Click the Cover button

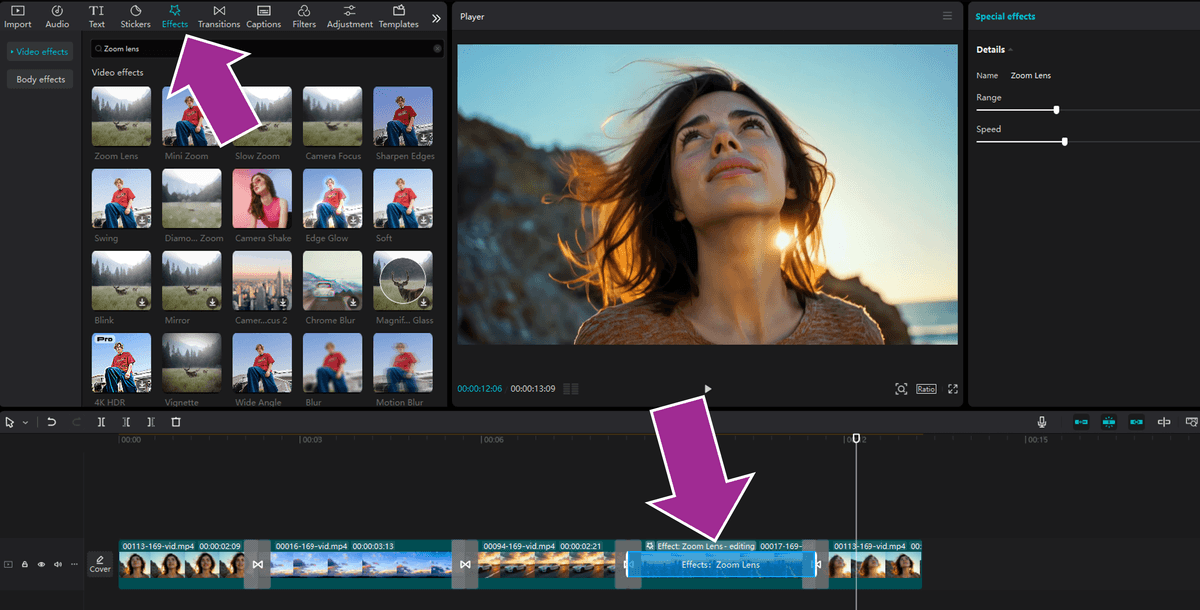(100, 565)
